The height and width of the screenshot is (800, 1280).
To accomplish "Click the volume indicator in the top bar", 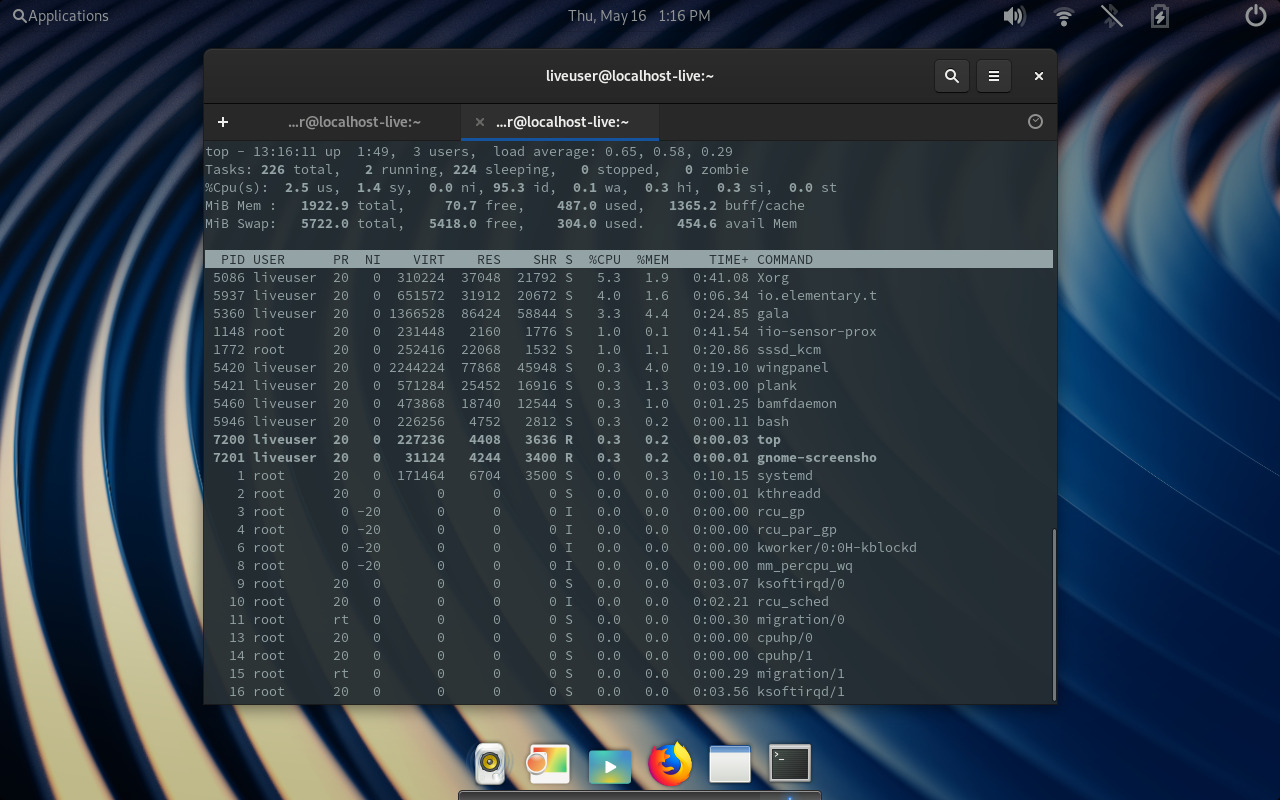I will click(x=1014, y=16).
